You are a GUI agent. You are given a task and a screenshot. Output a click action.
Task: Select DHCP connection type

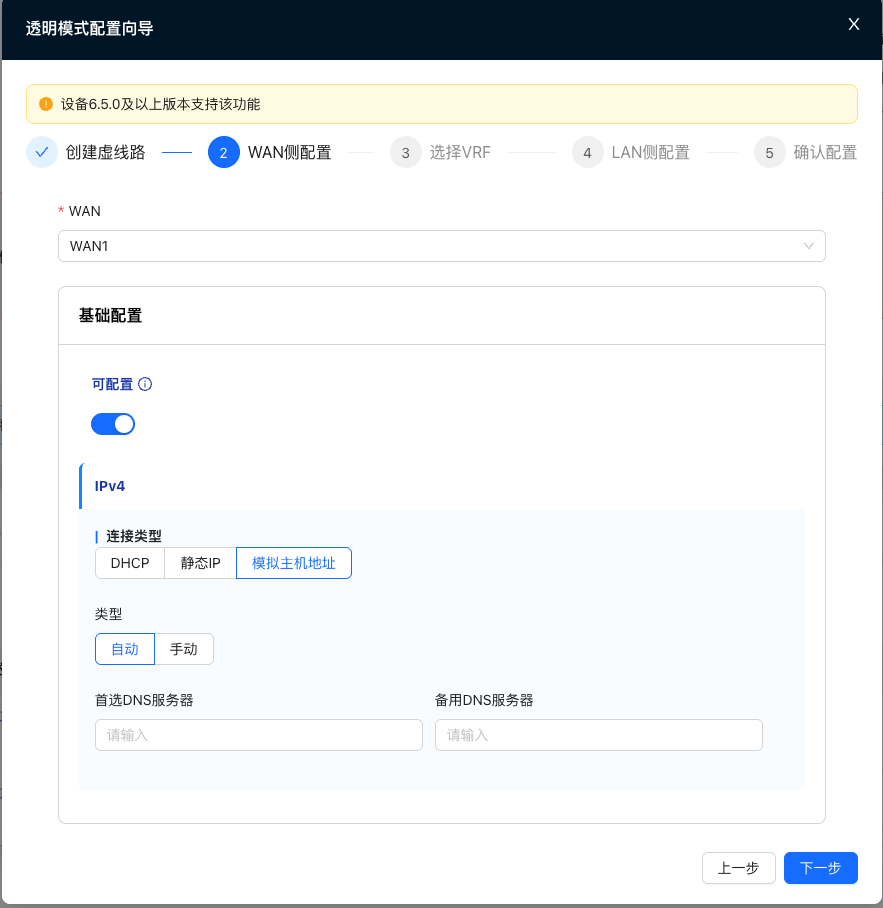(130, 563)
